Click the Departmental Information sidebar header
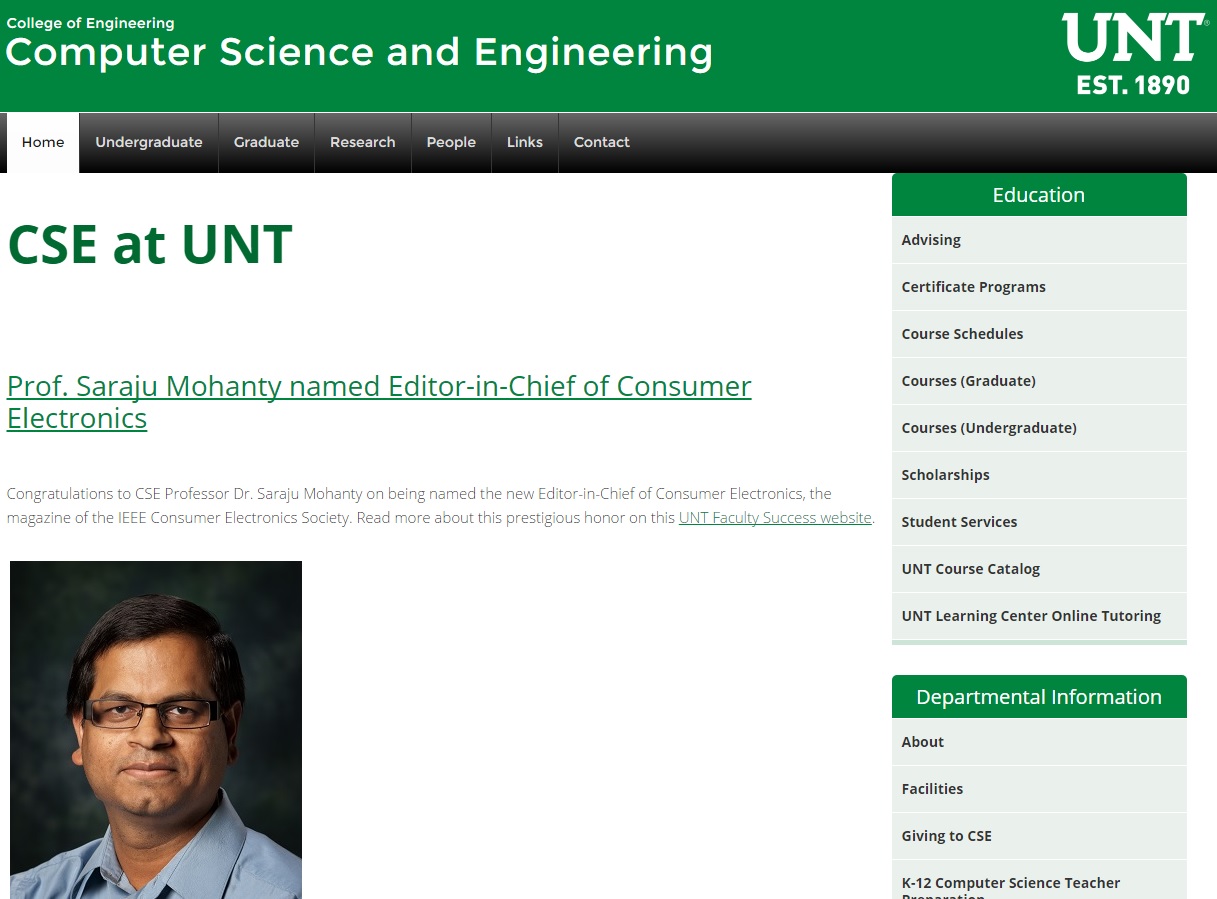Image resolution: width=1217 pixels, height=899 pixels. click(1039, 697)
